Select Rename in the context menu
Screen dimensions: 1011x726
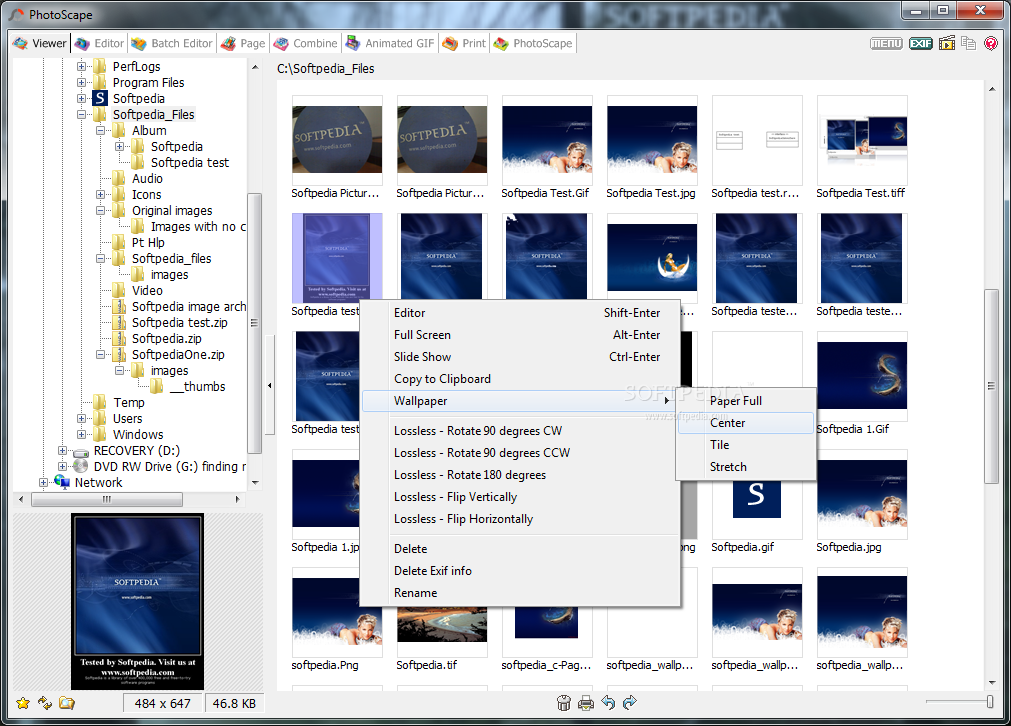point(521,593)
